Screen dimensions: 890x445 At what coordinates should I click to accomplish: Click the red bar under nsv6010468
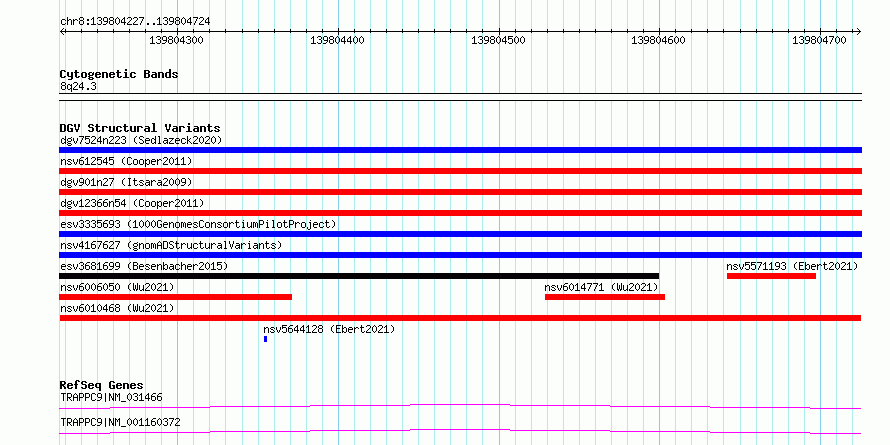coord(460,318)
